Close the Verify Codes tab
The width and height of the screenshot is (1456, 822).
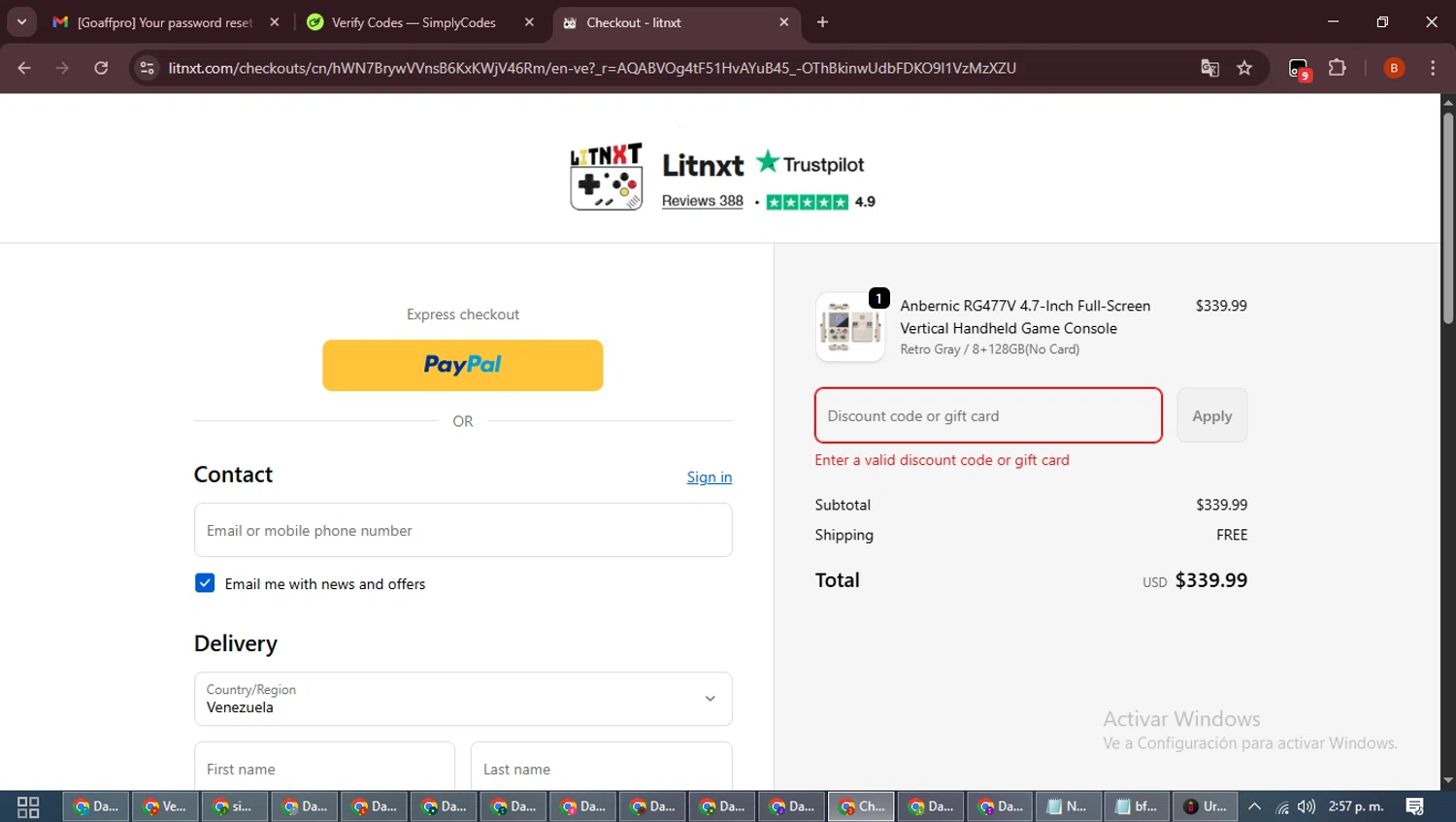click(x=529, y=22)
